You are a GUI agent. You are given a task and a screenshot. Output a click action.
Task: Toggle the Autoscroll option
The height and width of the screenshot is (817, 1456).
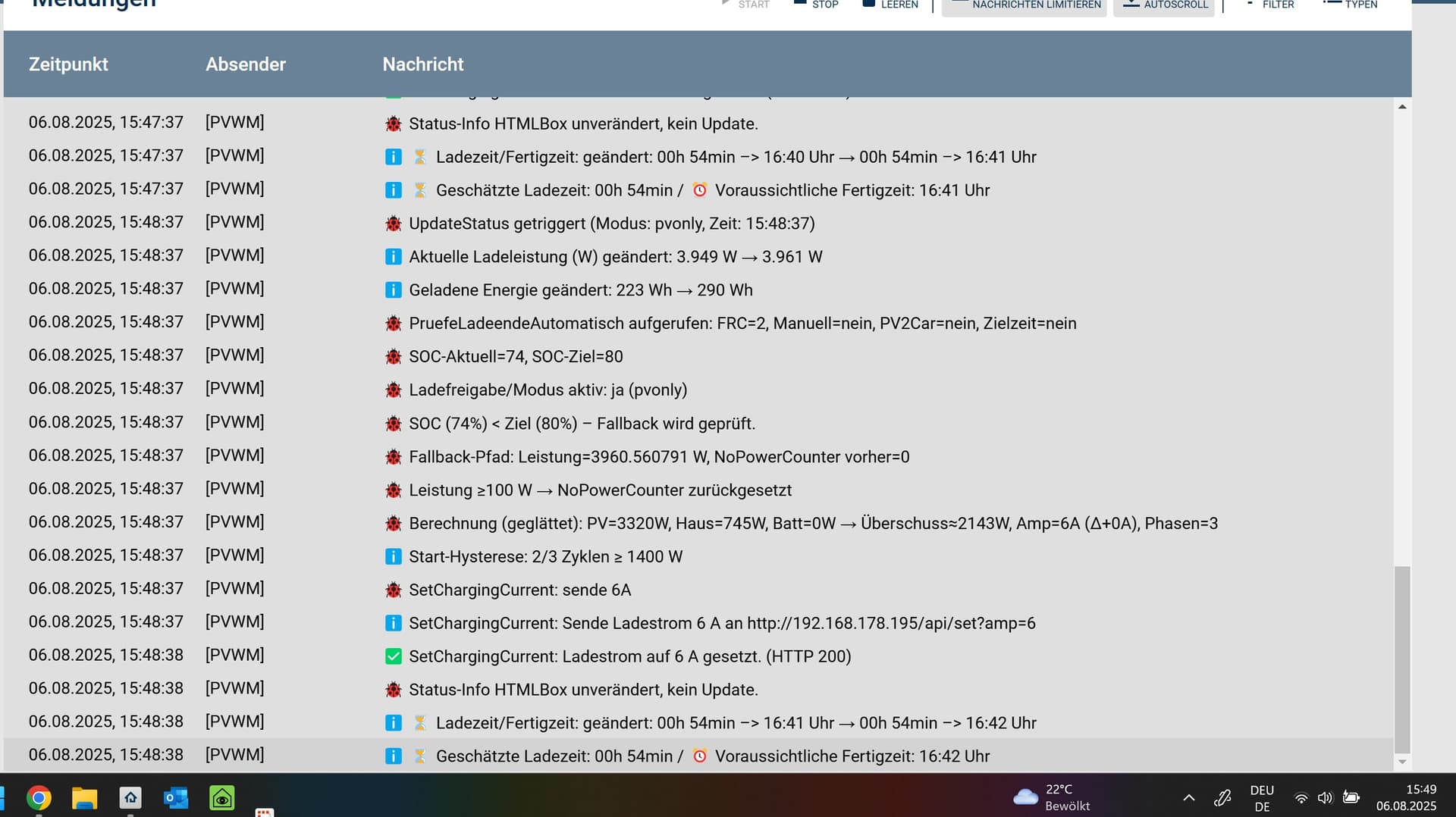click(x=1164, y=5)
